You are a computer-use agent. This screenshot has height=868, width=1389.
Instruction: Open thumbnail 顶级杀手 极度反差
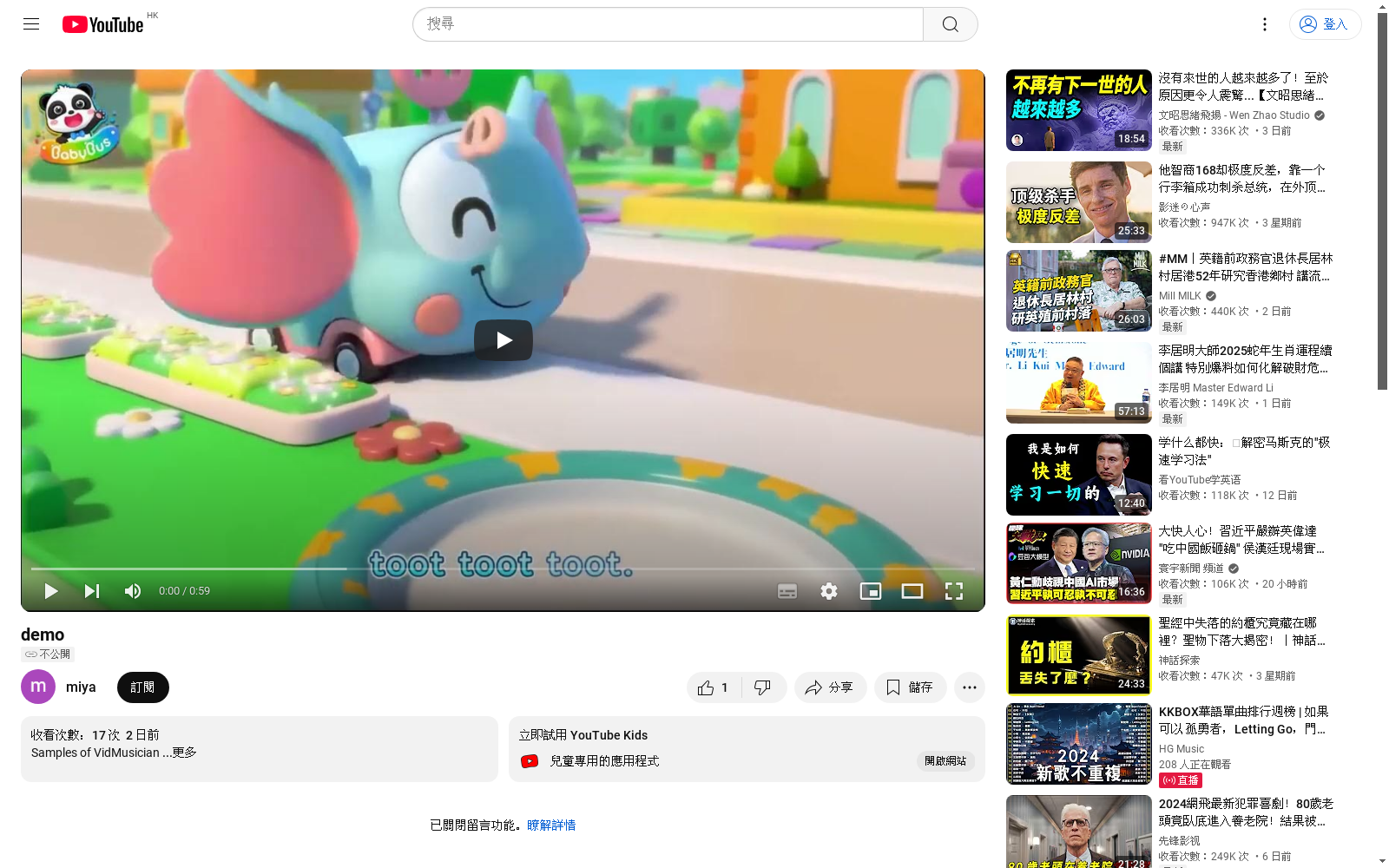1079,202
